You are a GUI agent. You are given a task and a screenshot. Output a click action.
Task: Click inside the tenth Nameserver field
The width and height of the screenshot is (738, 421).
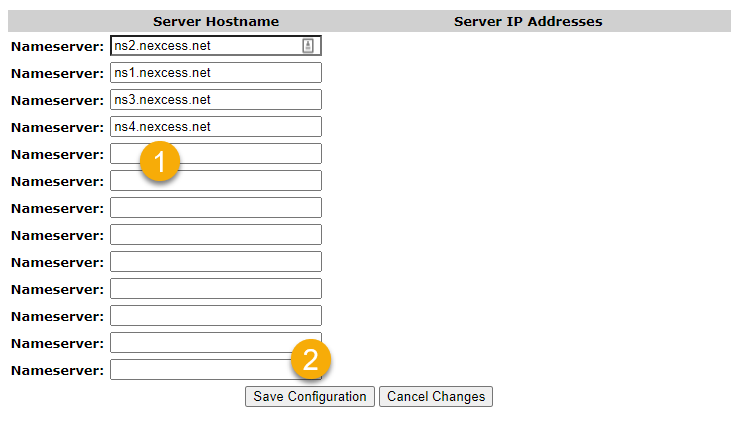[215, 289]
